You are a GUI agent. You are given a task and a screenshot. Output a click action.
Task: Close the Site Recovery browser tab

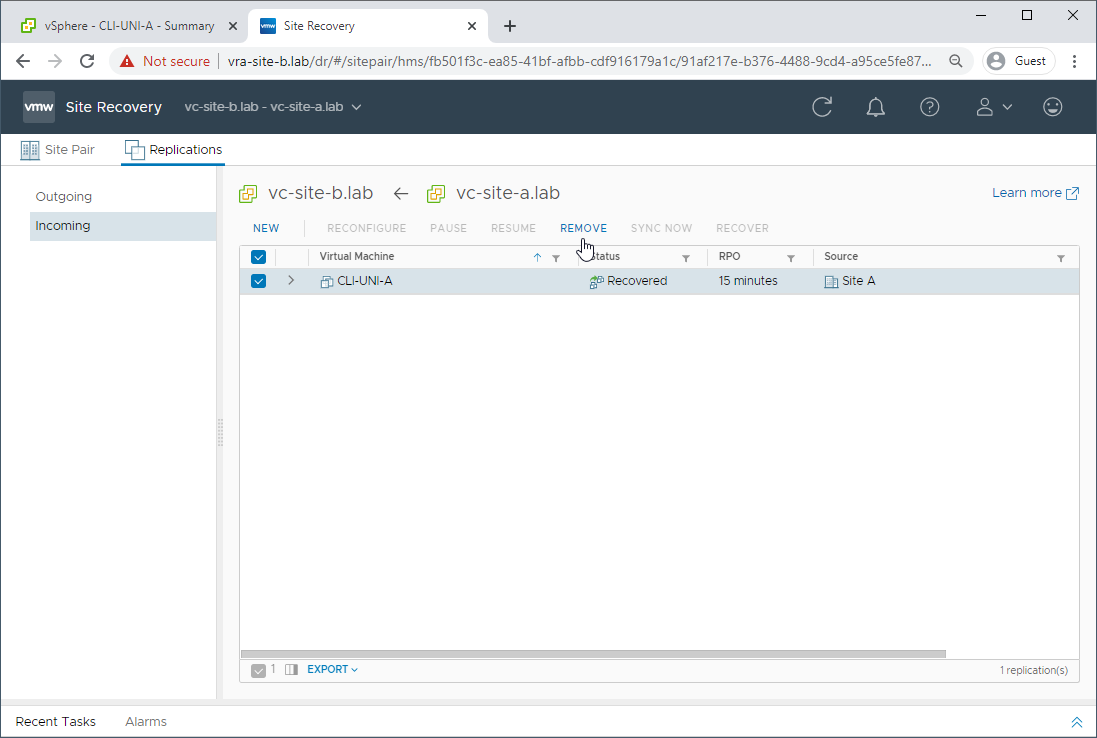pyautogui.click(x=472, y=26)
